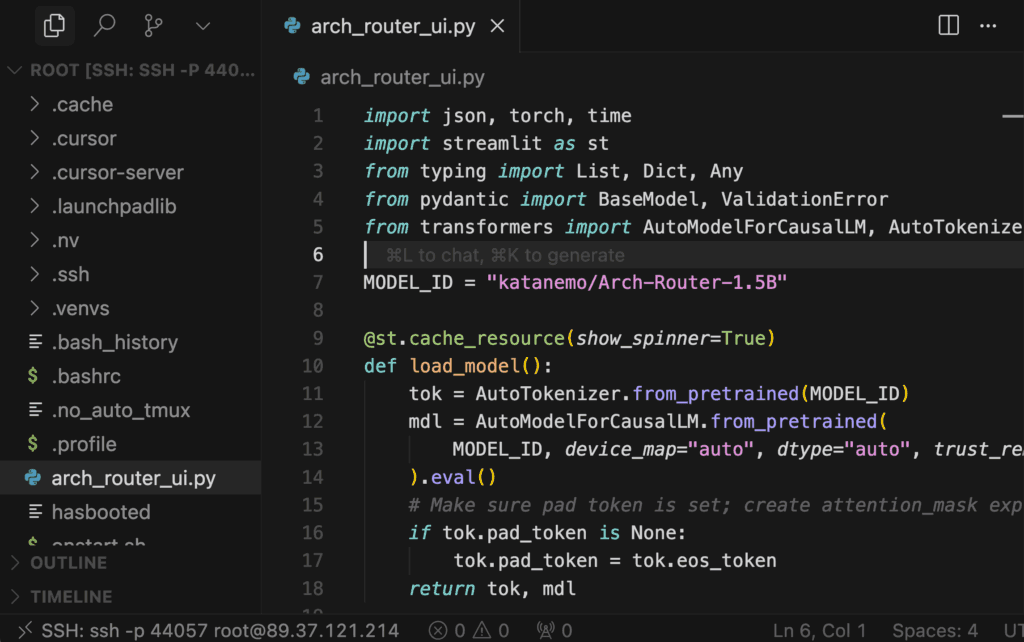Open the Source Control icon
Image resolution: width=1024 pixels, height=642 pixels.
(x=153, y=26)
